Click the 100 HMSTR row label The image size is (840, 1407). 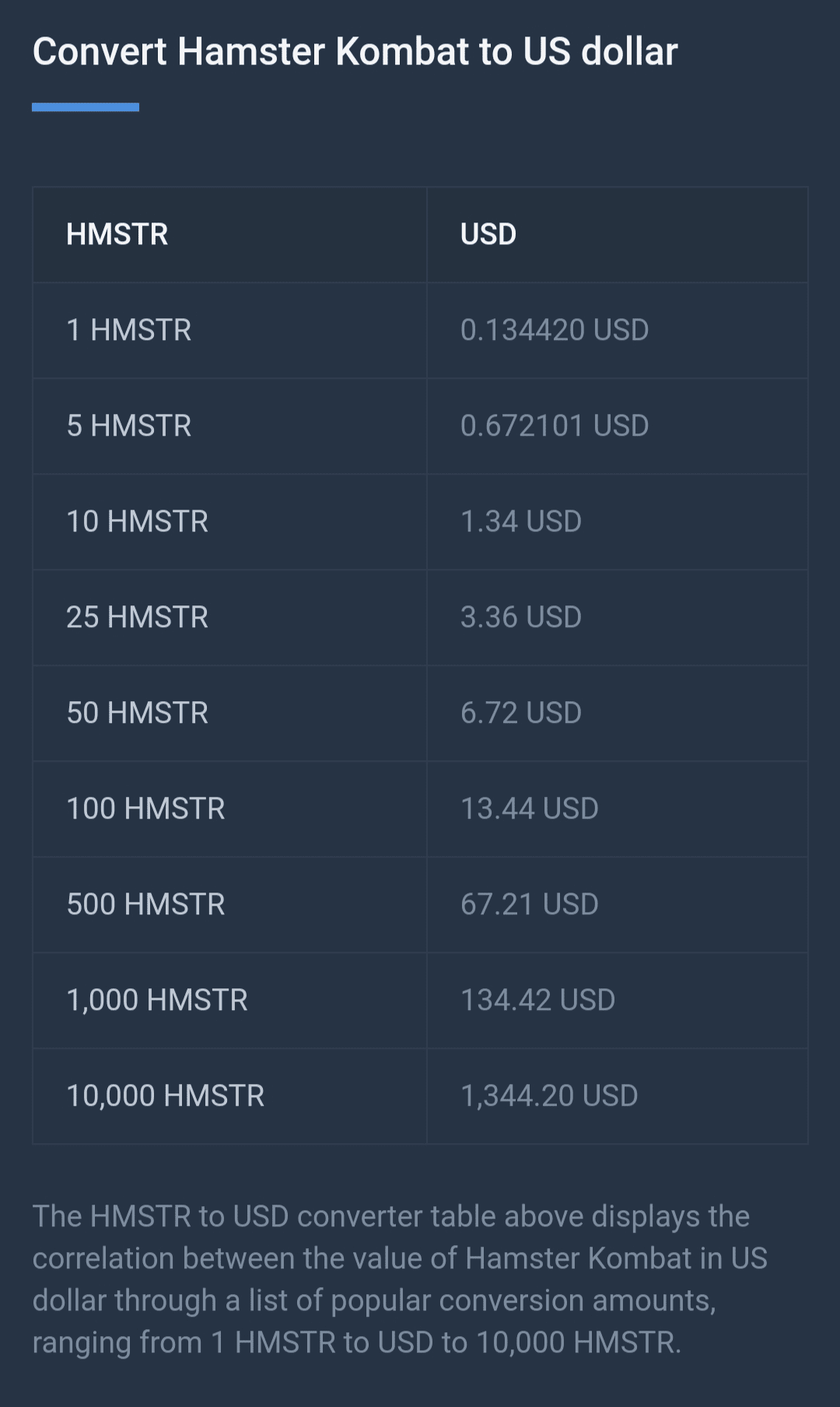(146, 809)
